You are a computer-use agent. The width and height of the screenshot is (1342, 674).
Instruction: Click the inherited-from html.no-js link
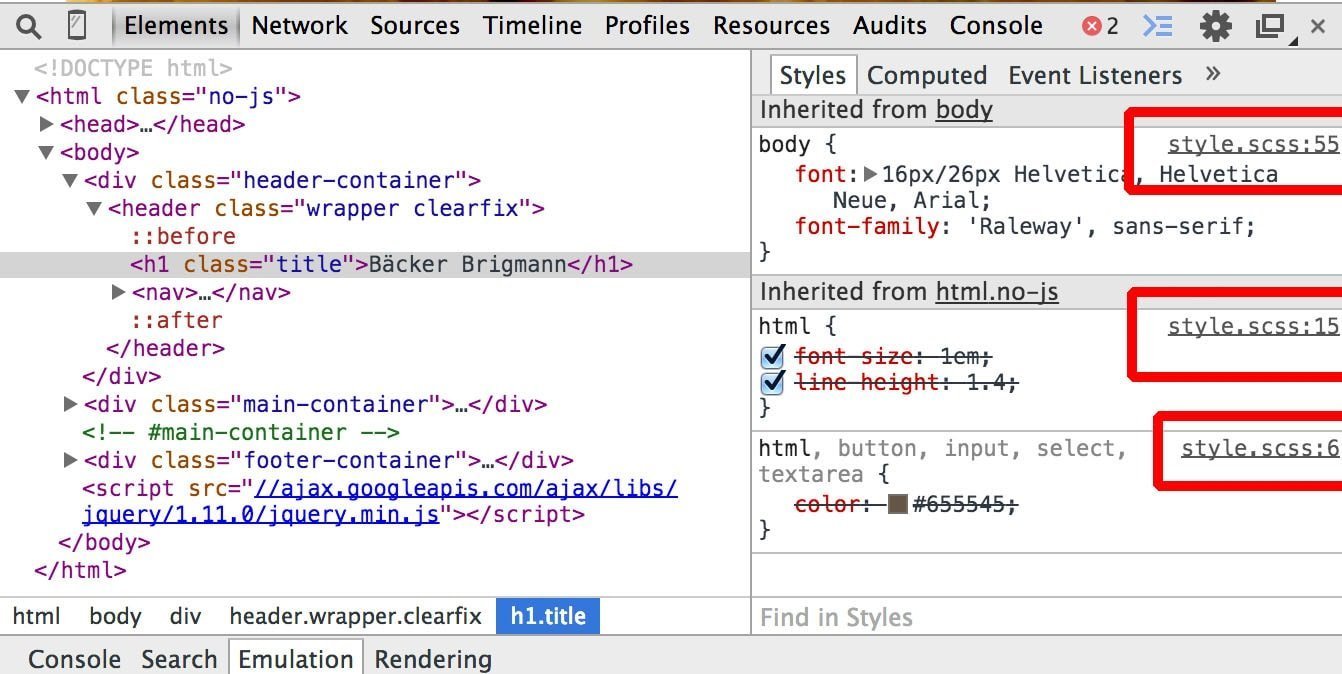[997, 292]
